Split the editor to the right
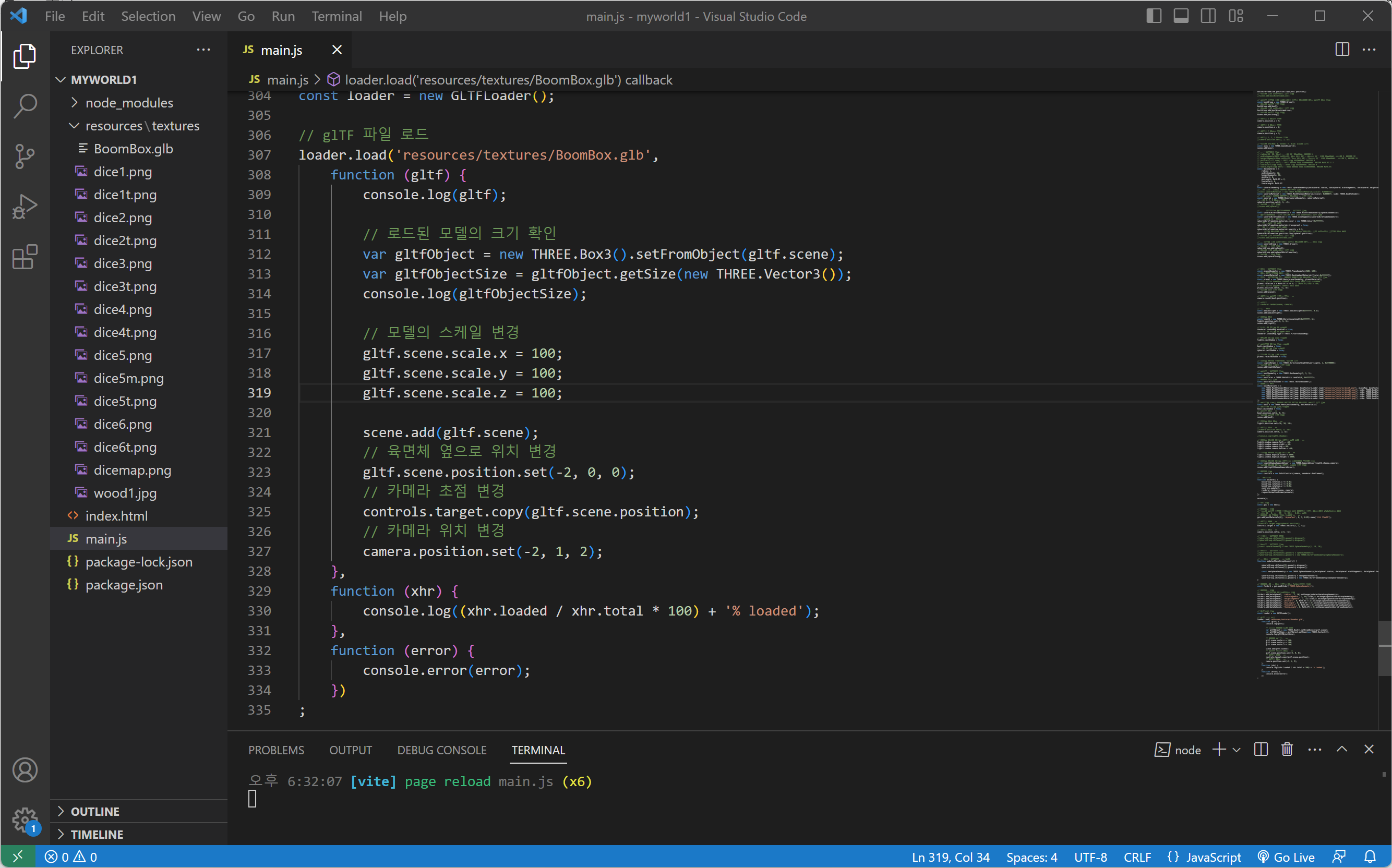 pos(1342,50)
